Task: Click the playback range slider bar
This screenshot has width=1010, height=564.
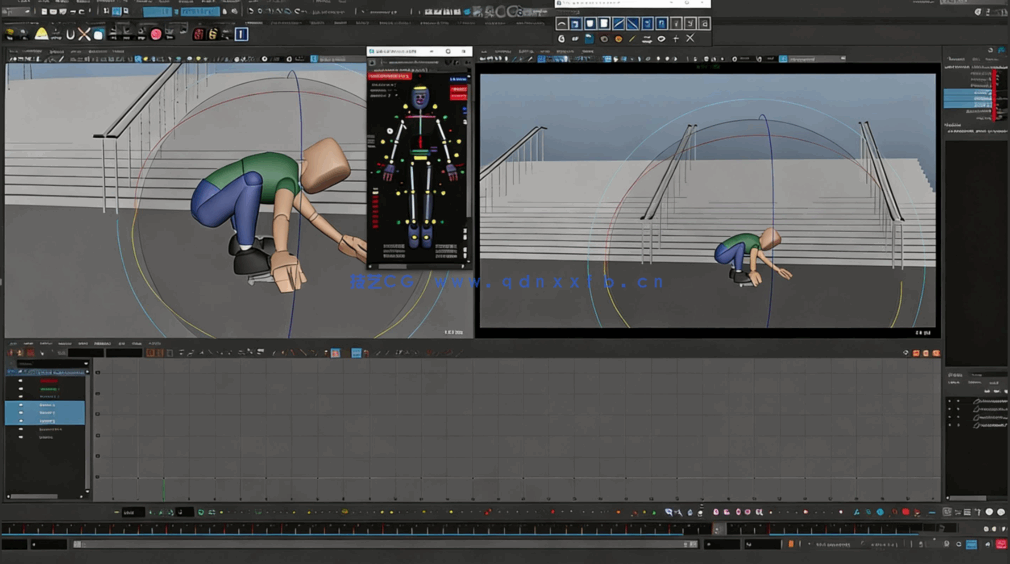Action: coord(385,545)
